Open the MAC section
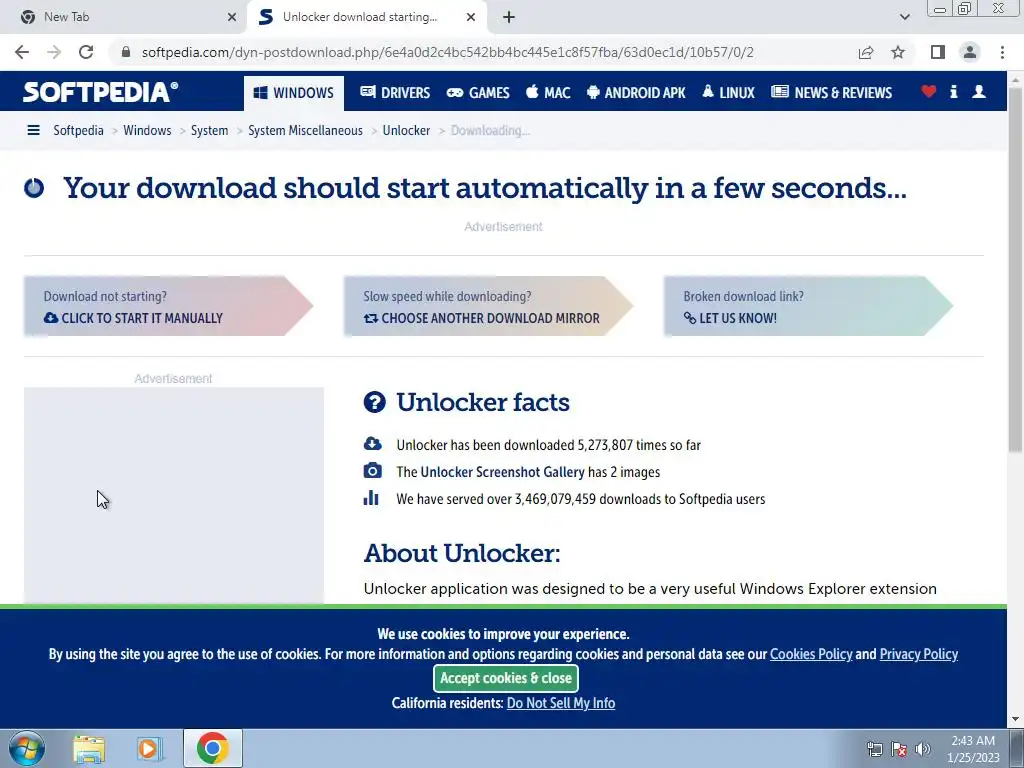The image size is (1024, 768). (549, 93)
